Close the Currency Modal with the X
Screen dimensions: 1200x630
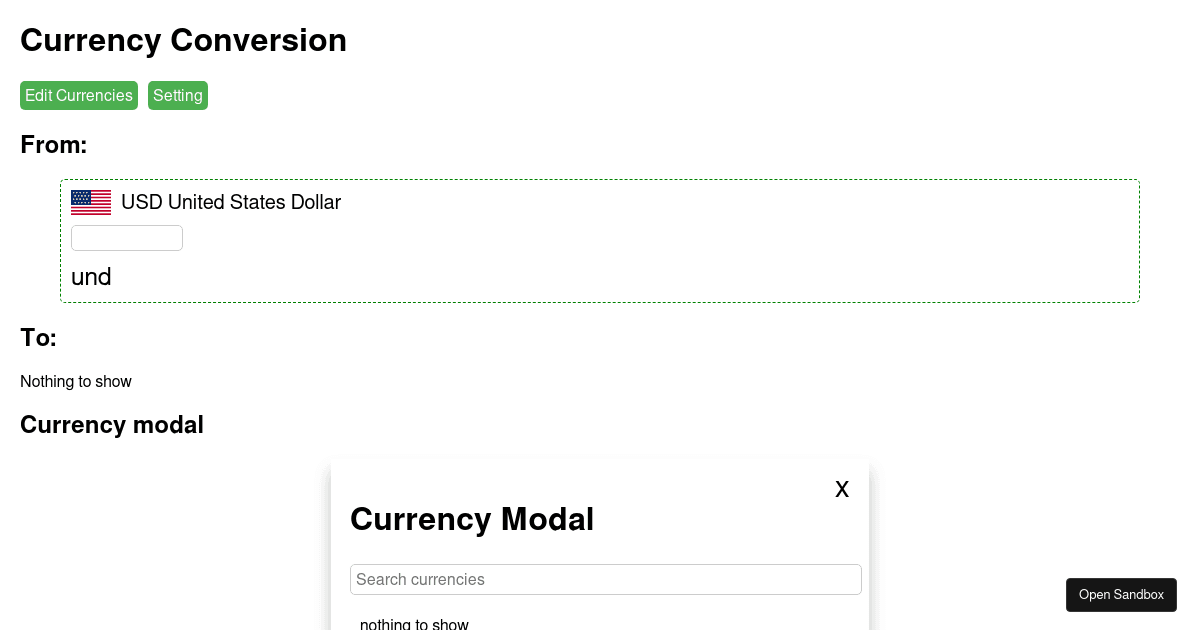tap(841, 489)
